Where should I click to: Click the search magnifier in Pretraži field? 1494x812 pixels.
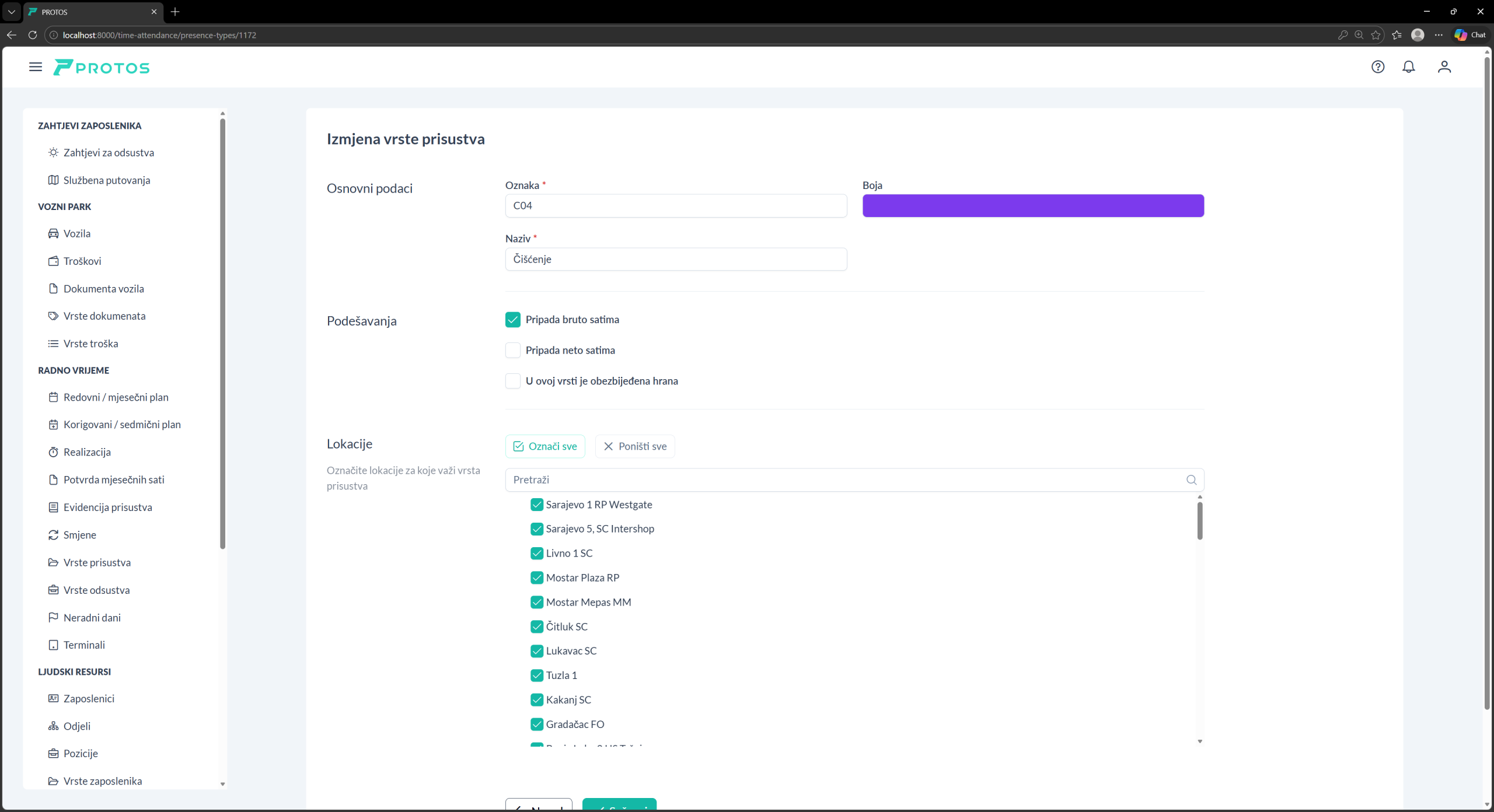pos(1191,480)
